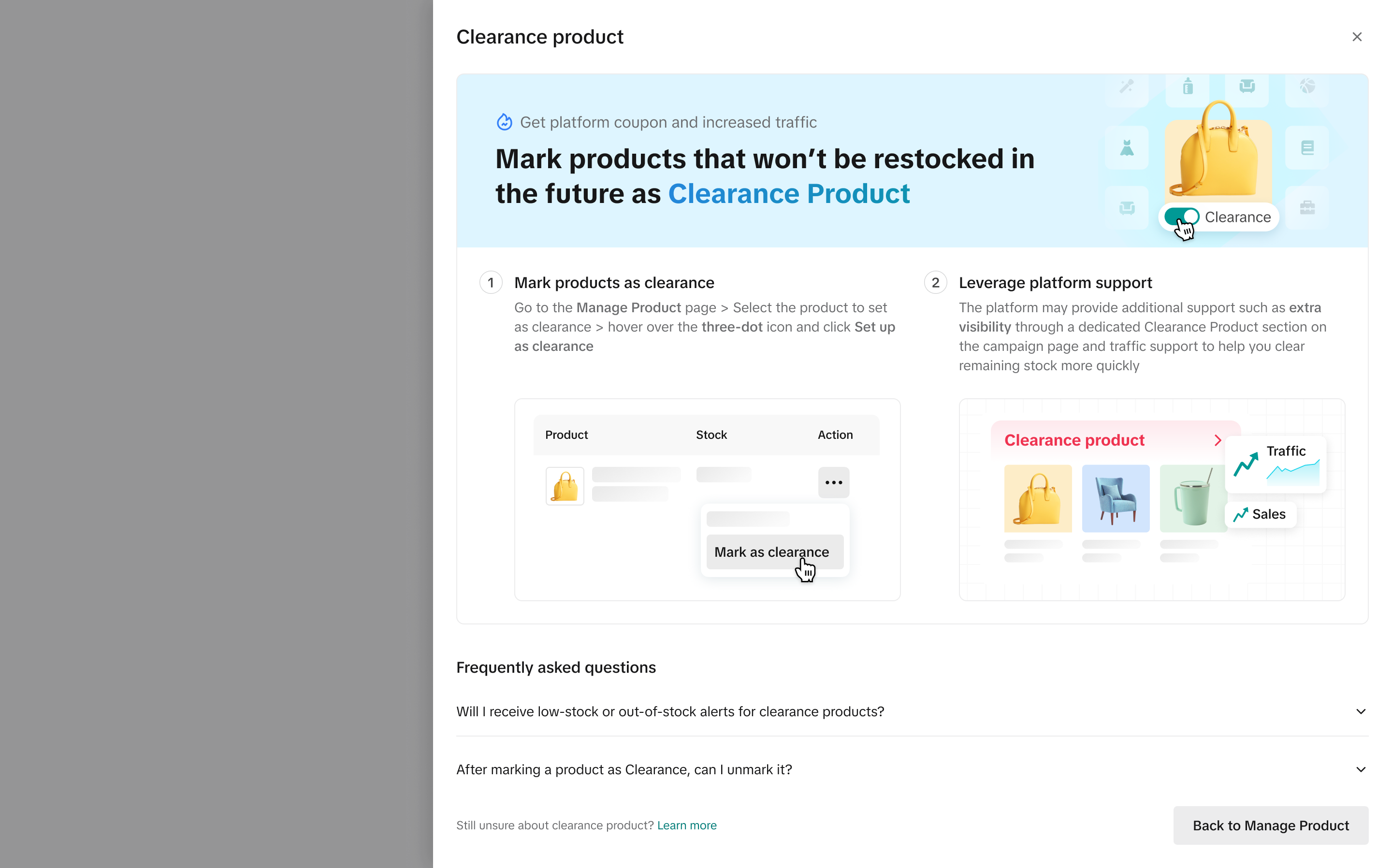Click the dress category icon
This screenshot has height=868, width=1392.
(x=1126, y=148)
